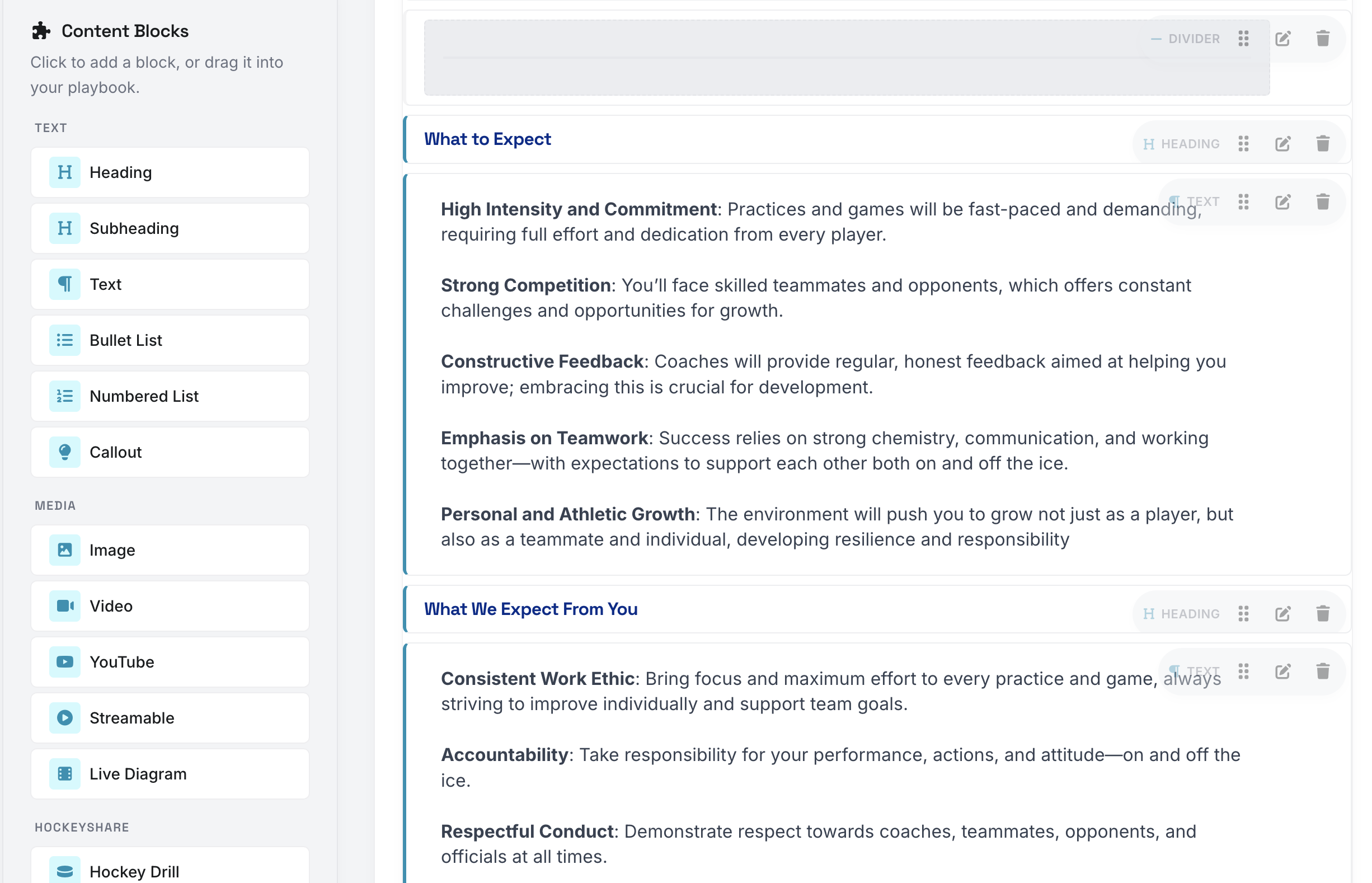The height and width of the screenshot is (883, 1372).
Task: Delete 'What We Expect From You' heading
Action: [1322, 613]
